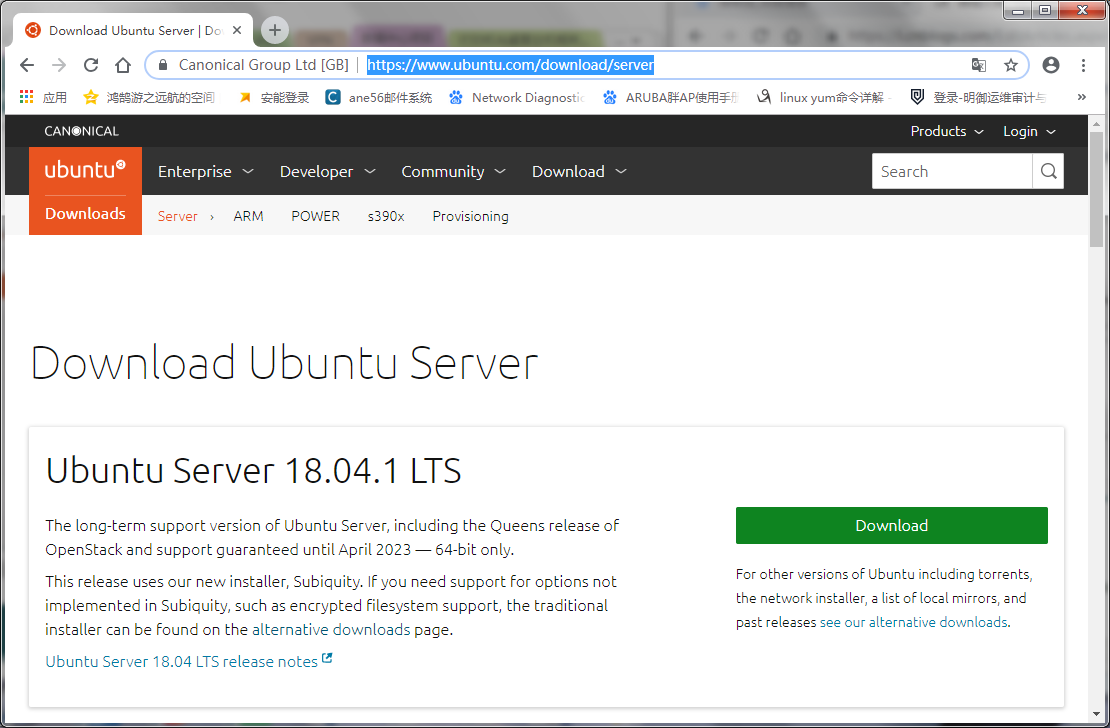Open the Chrome three-dot menu
This screenshot has height=728, width=1110.
pyautogui.click(x=1083, y=65)
